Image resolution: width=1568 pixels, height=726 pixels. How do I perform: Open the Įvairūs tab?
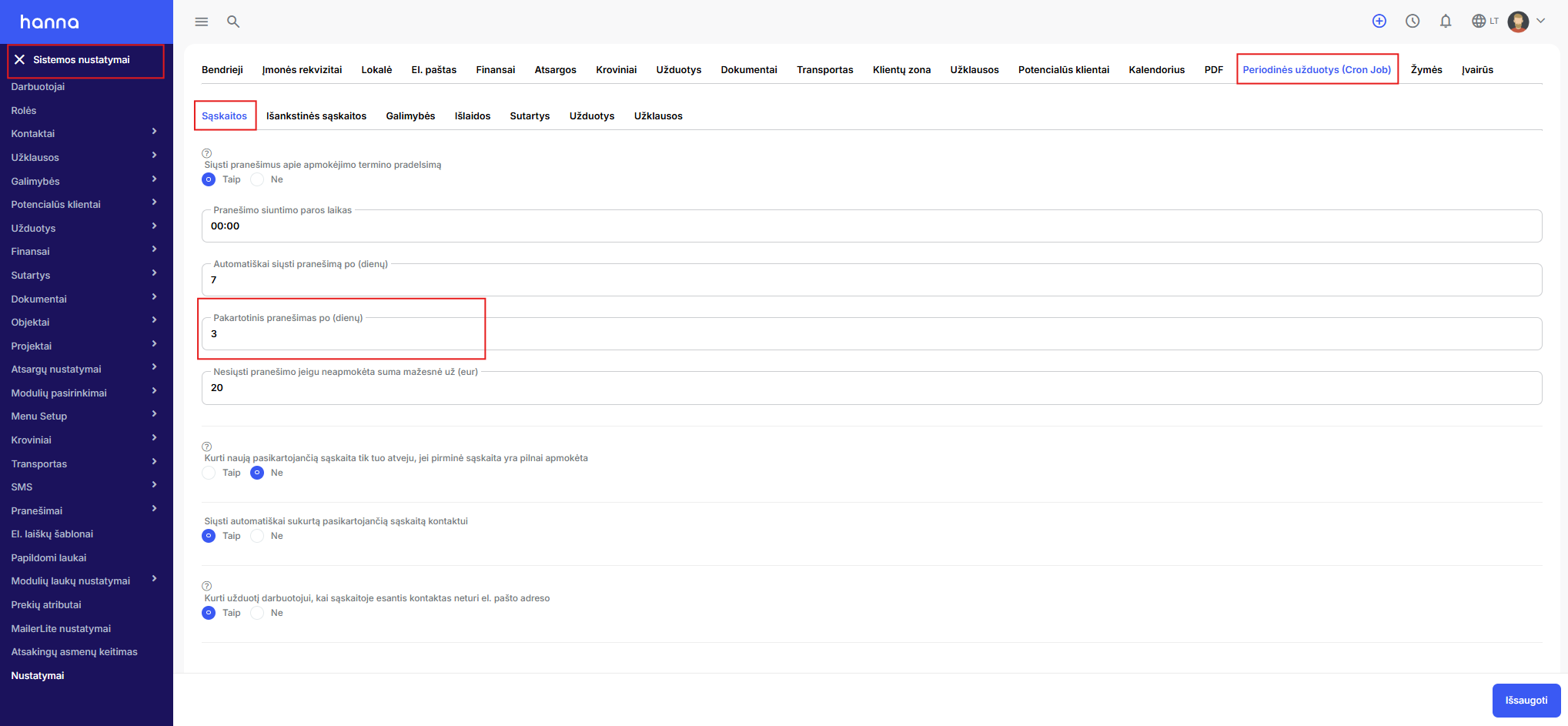[x=1477, y=69]
